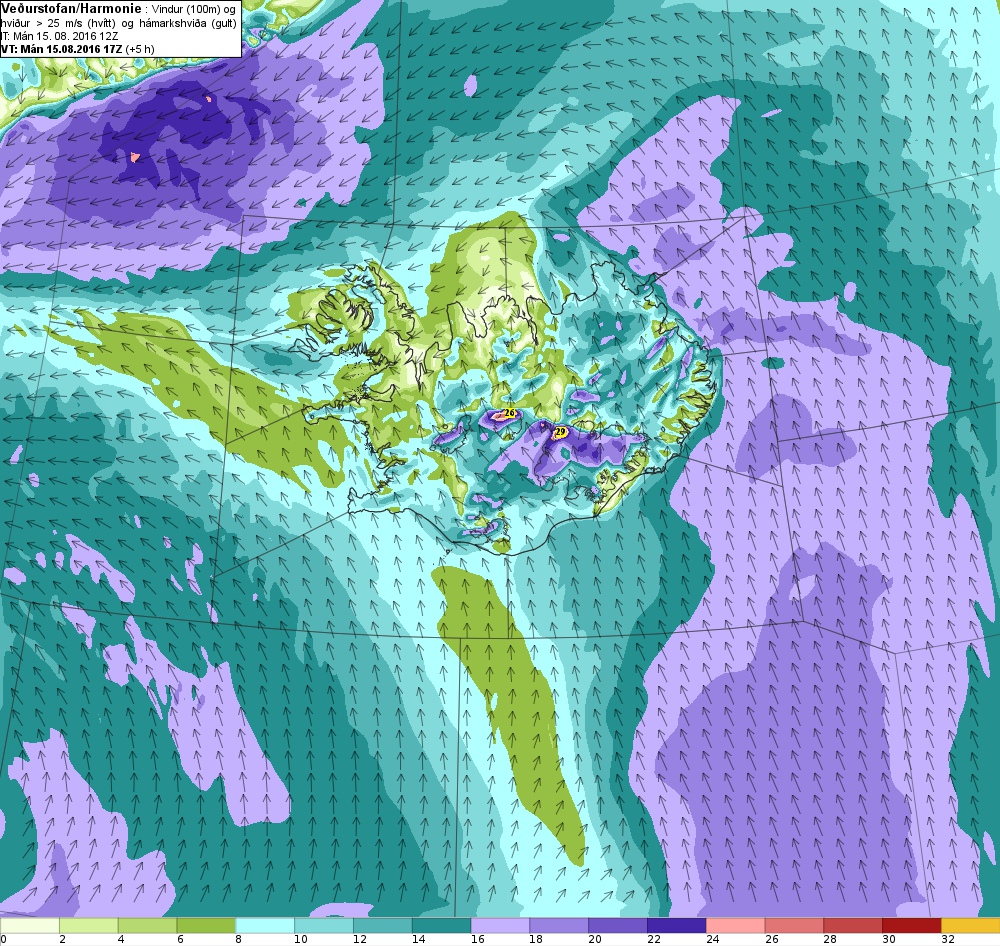The width and height of the screenshot is (1000, 946).
Task: Click the dark red 30–32 m/s legend swatch
Action: point(911,926)
